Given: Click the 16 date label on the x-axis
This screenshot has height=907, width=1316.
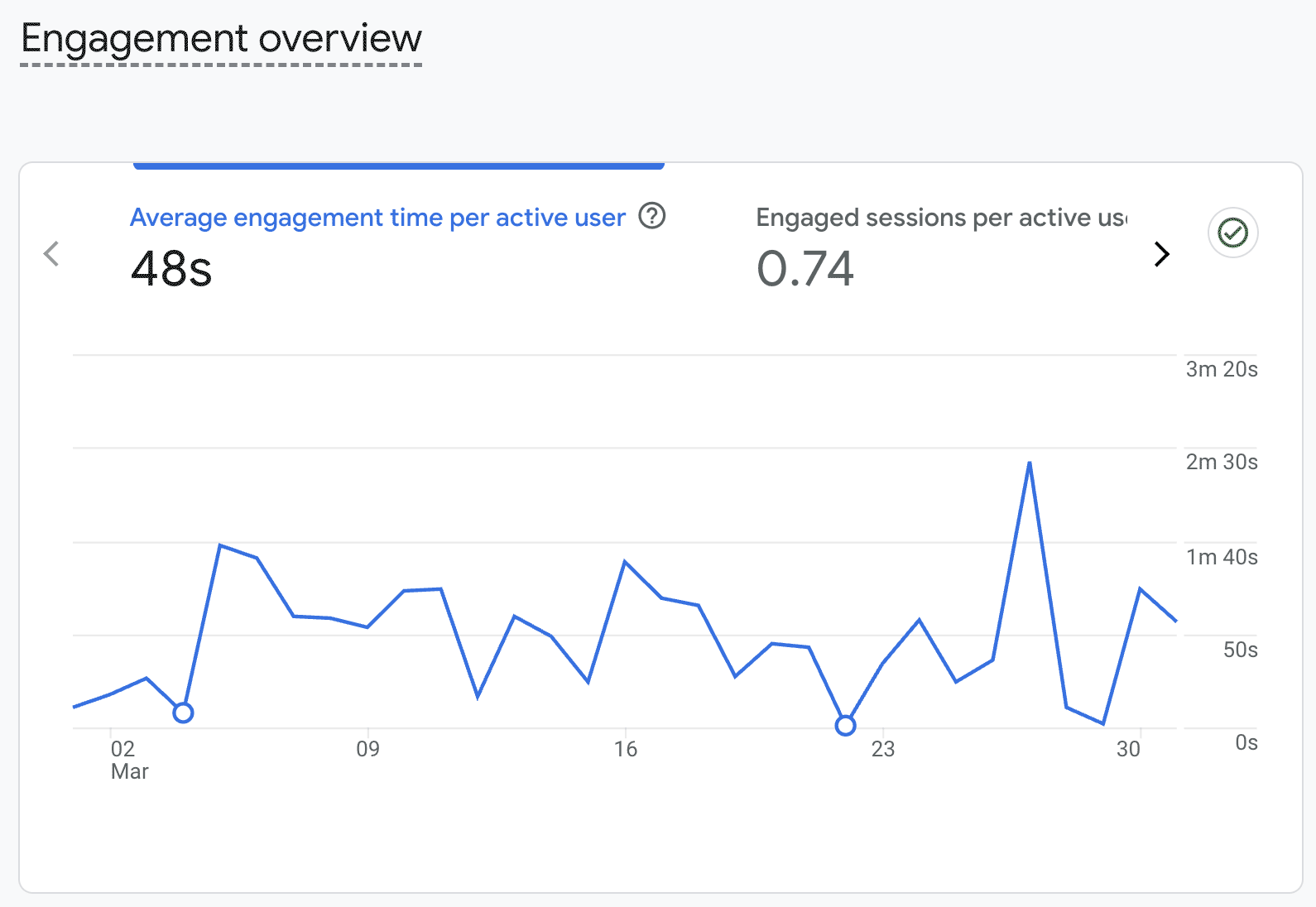Looking at the screenshot, I should click(x=625, y=749).
